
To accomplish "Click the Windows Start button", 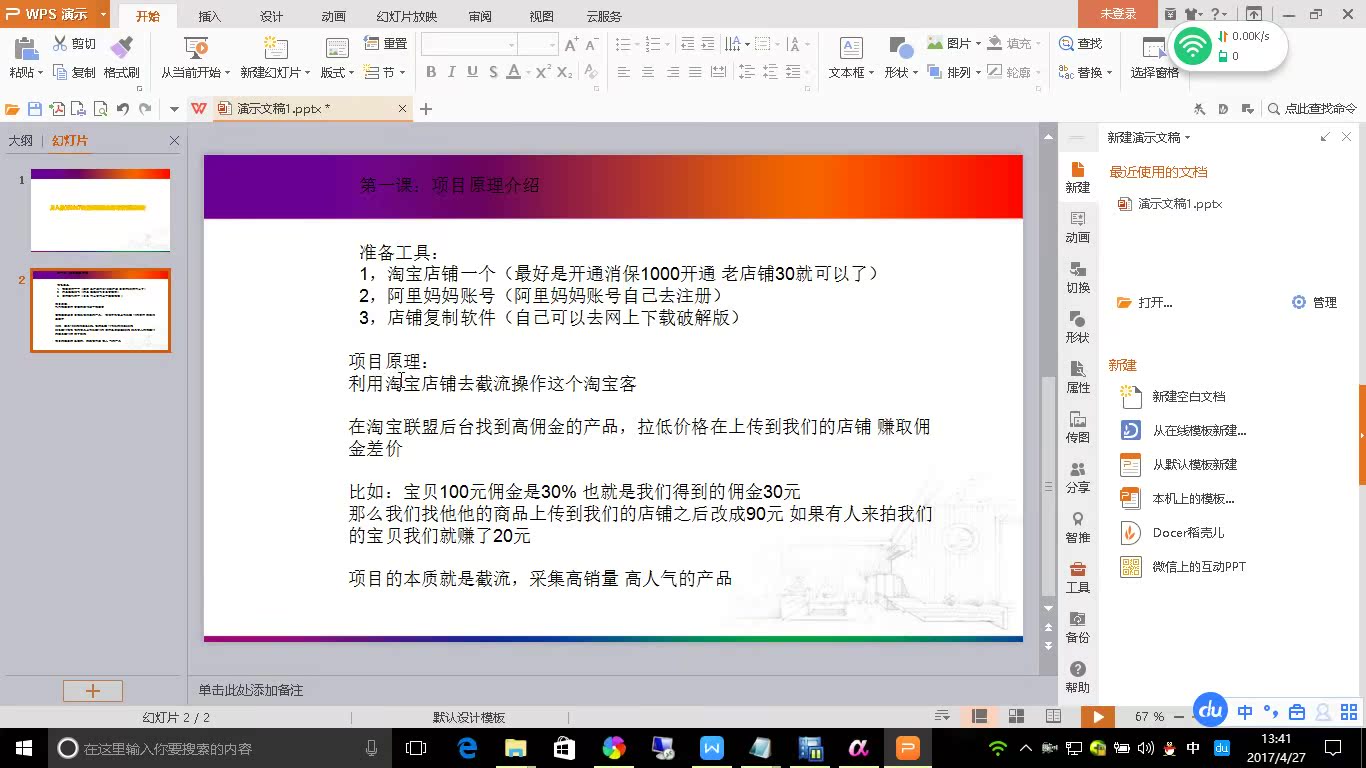I will point(22,747).
